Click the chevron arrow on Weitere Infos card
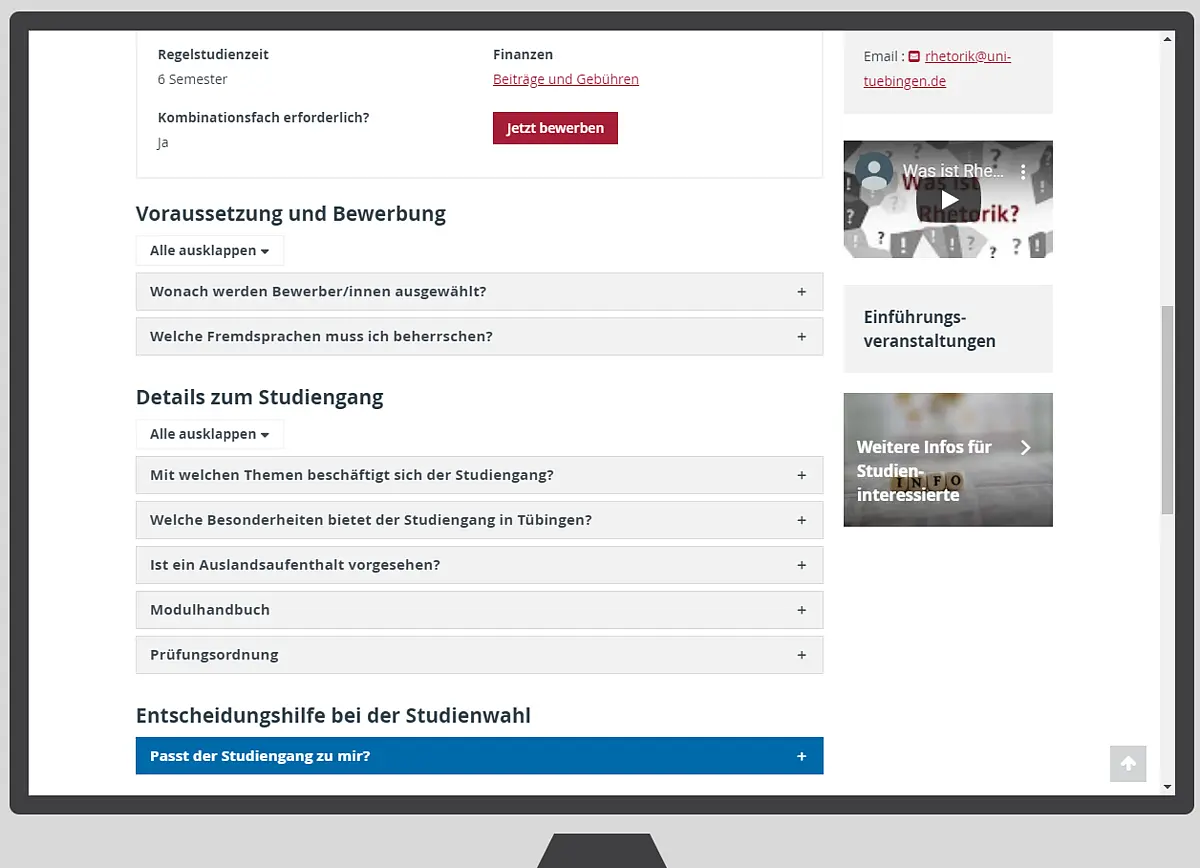 [1025, 447]
